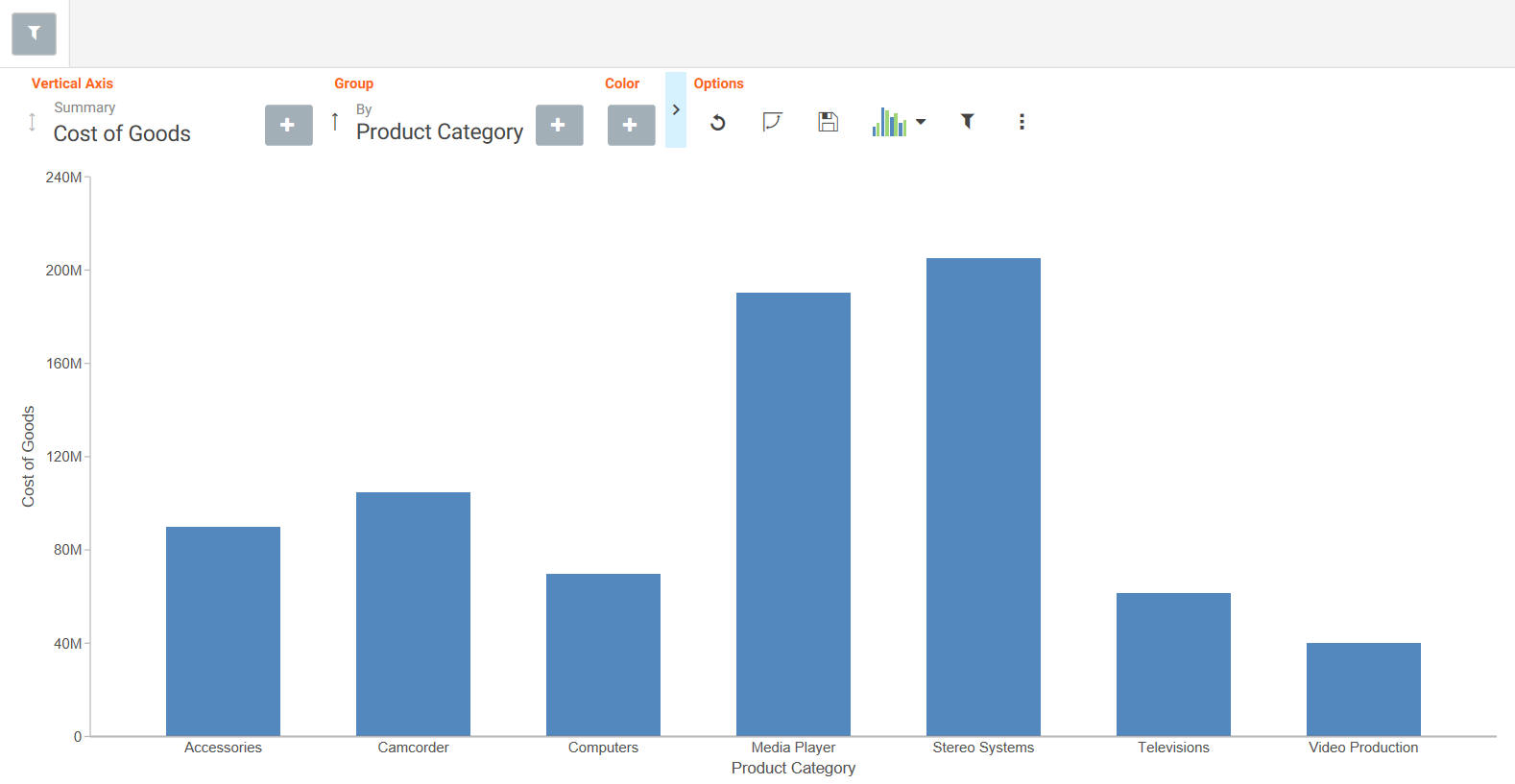Click the bar chart type icon
This screenshot has height=784, width=1515.
point(889,122)
